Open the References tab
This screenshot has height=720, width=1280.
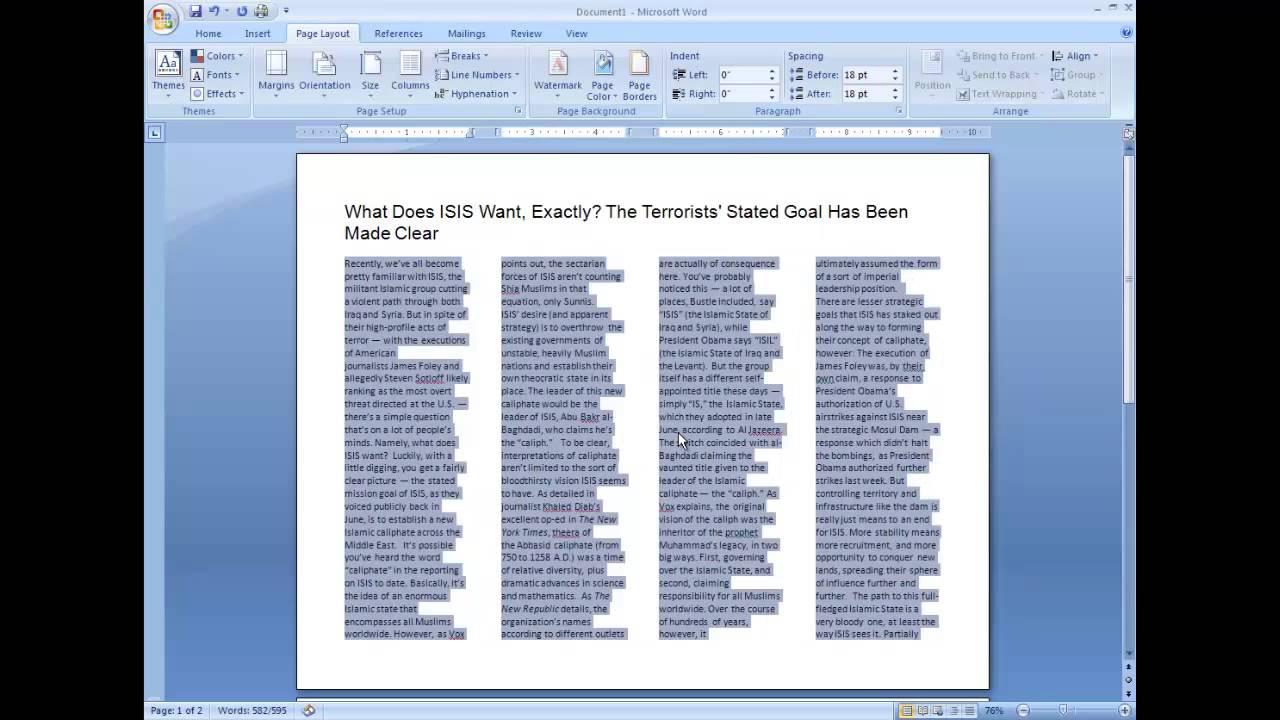[398, 33]
